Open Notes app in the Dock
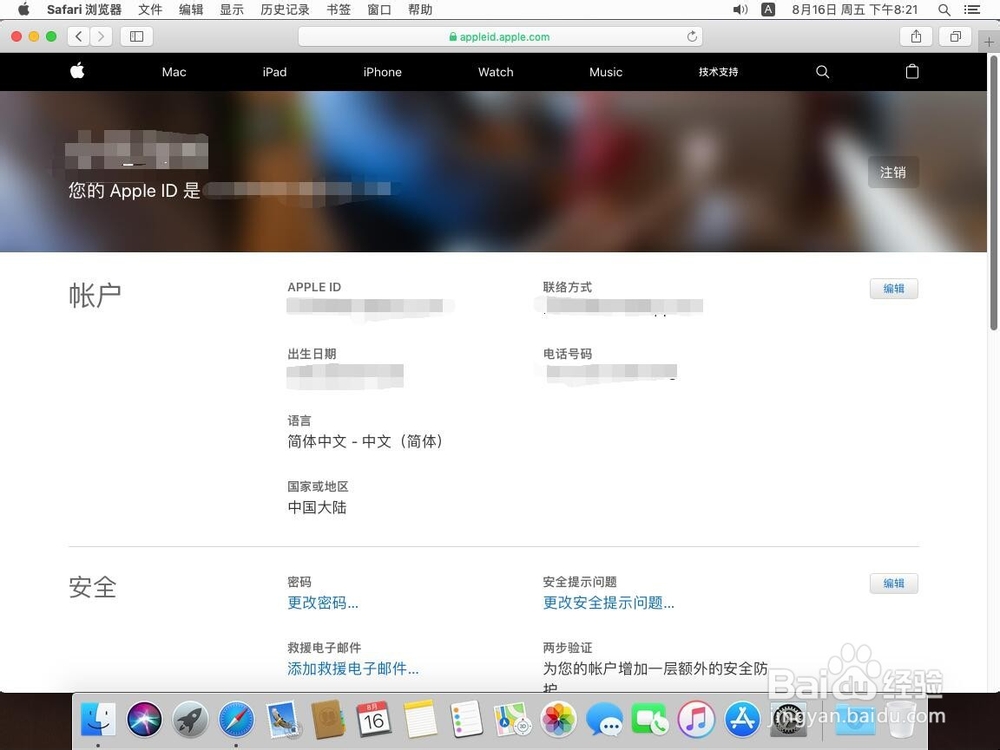The image size is (1000, 750). pos(420,719)
